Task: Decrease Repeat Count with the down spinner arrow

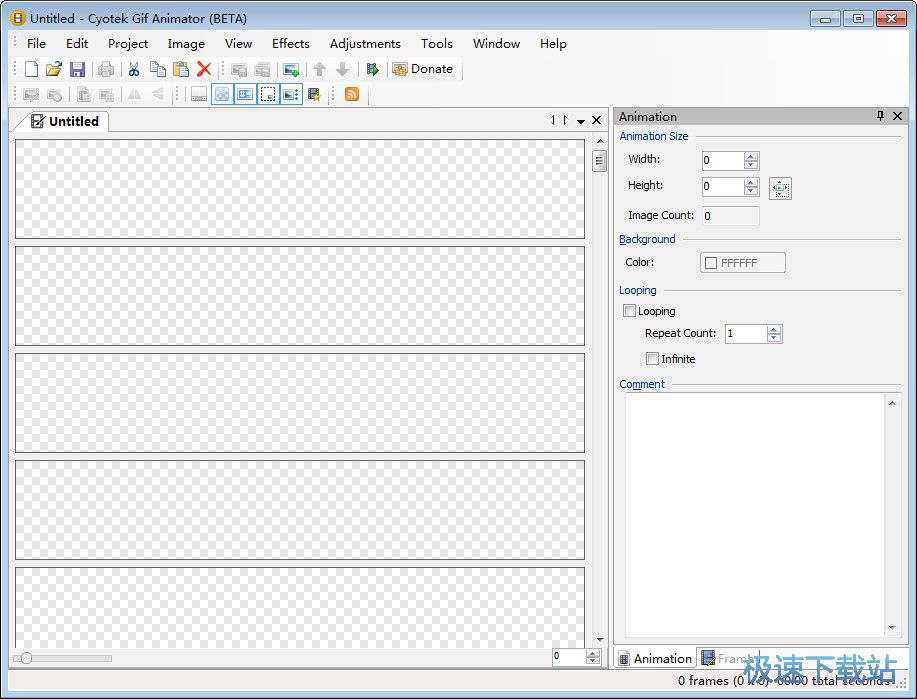Action: (774, 338)
